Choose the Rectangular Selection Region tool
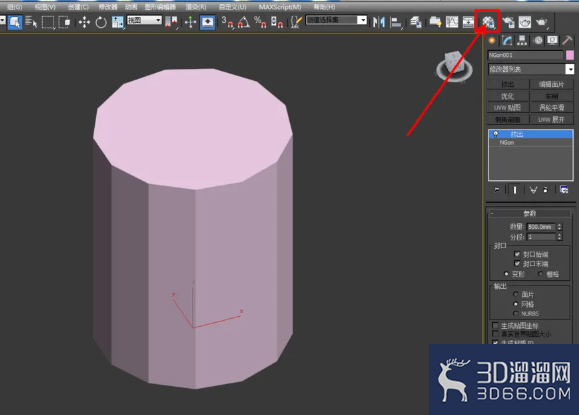 (x=48, y=22)
